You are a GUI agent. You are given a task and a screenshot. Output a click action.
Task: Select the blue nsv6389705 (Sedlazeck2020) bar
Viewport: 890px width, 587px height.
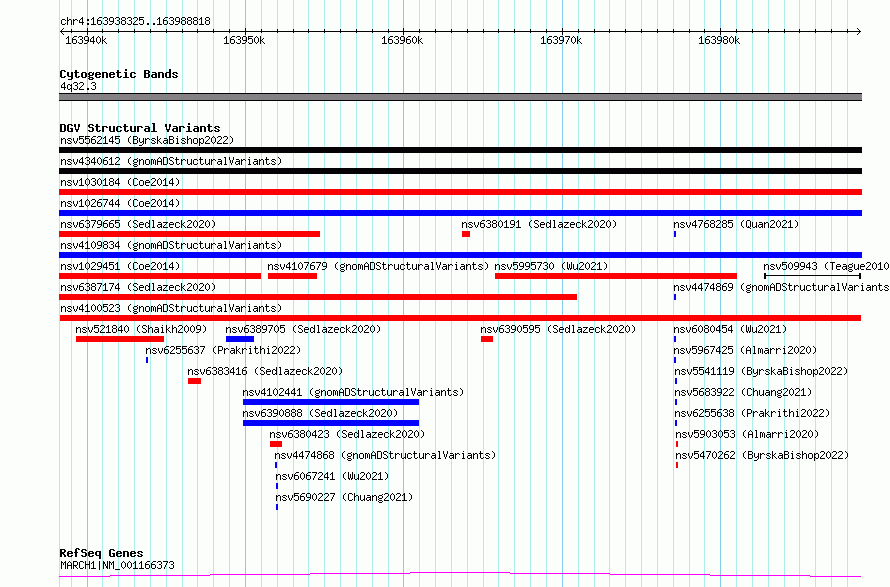240,339
